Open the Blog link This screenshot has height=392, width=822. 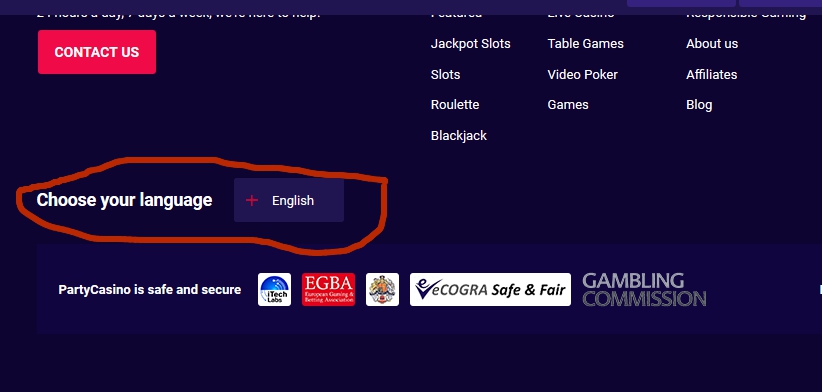click(699, 105)
